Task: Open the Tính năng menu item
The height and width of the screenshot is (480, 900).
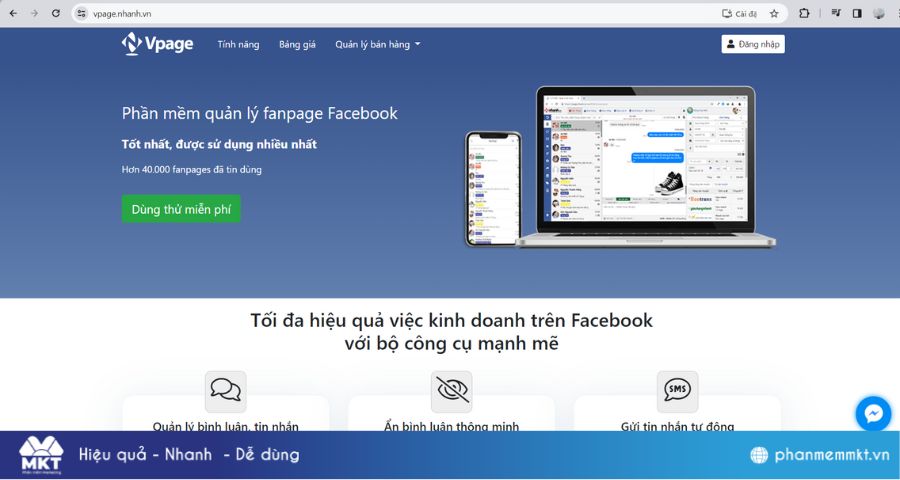Action: point(238,44)
